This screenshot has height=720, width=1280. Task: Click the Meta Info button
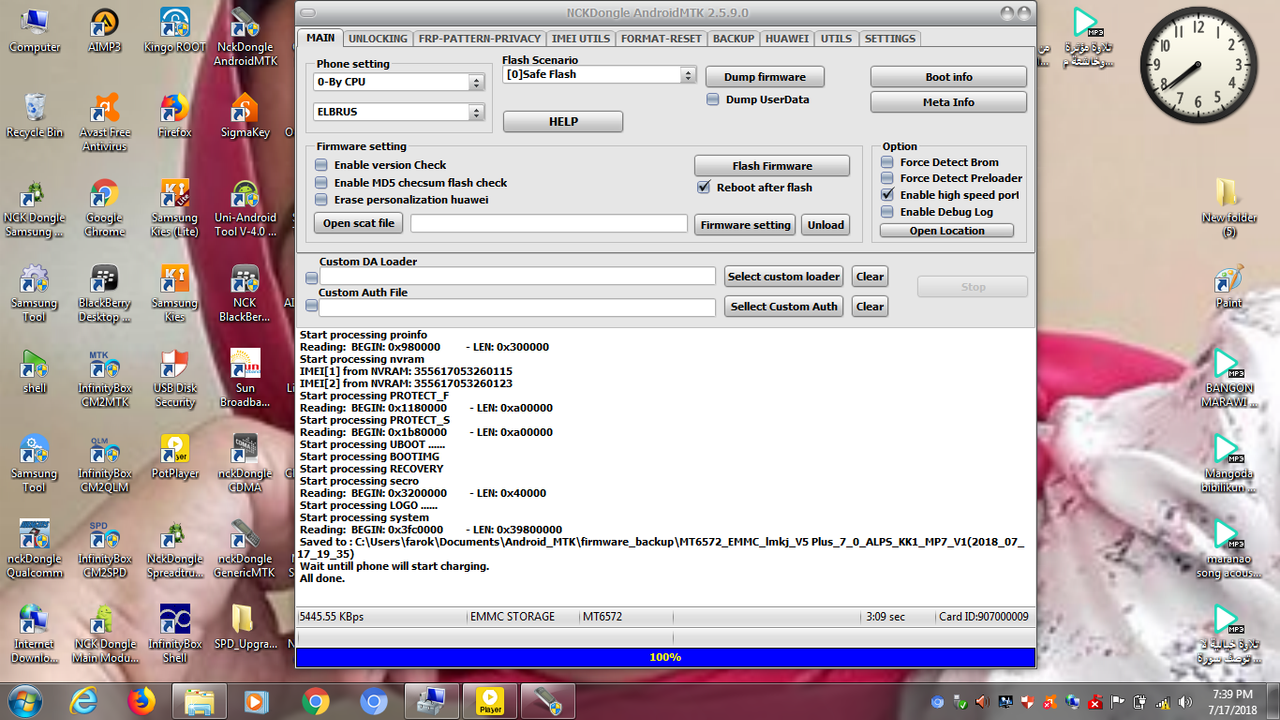(948, 102)
